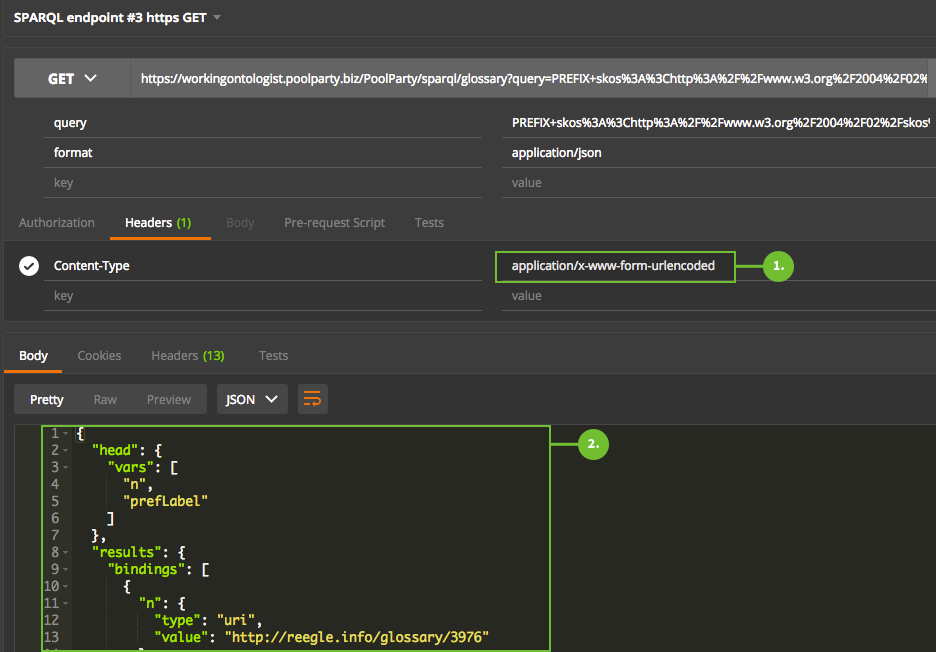Switch to the Authorization tab
Image resolution: width=936 pixels, height=652 pixels.
pos(57,223)
